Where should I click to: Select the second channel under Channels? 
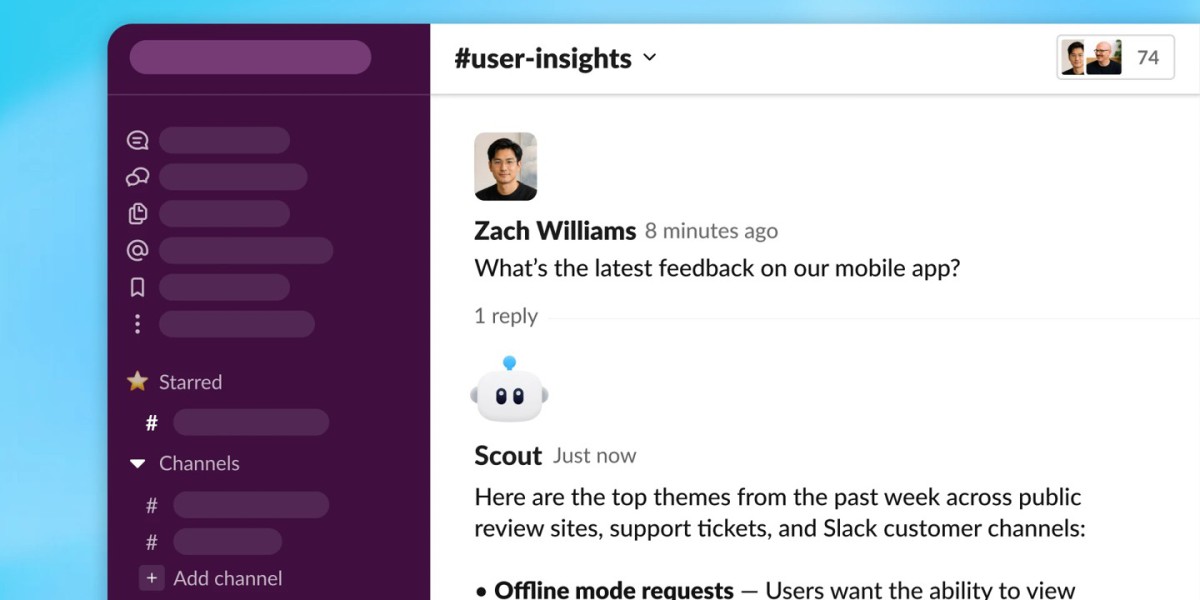(x=227, y=542)
